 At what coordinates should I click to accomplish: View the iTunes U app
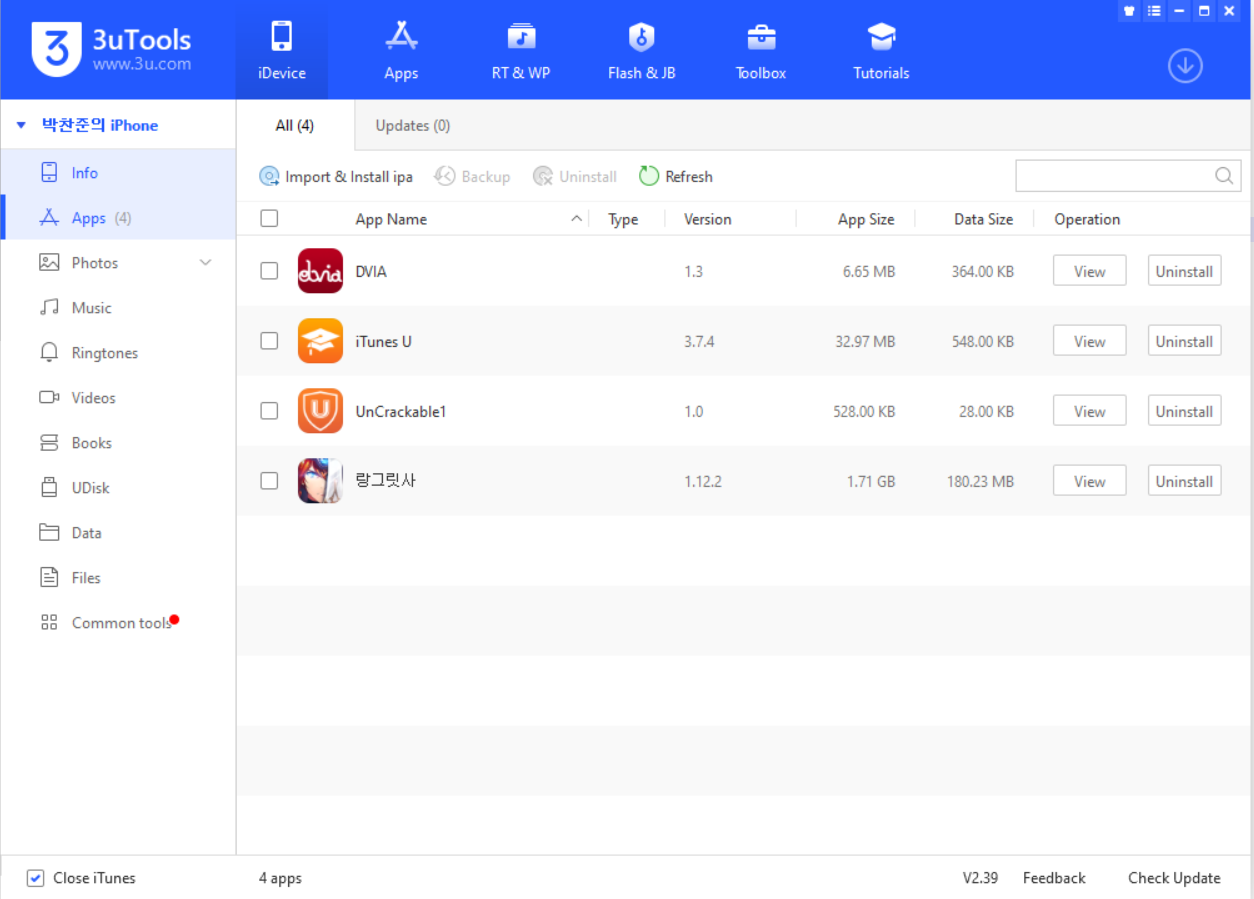click(x=1089, y=341)
